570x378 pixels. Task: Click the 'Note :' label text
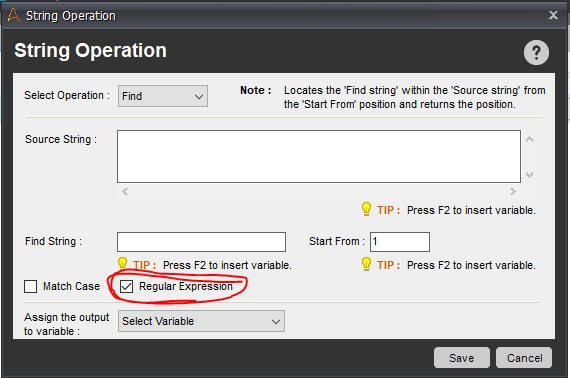(x=256, y=90)
